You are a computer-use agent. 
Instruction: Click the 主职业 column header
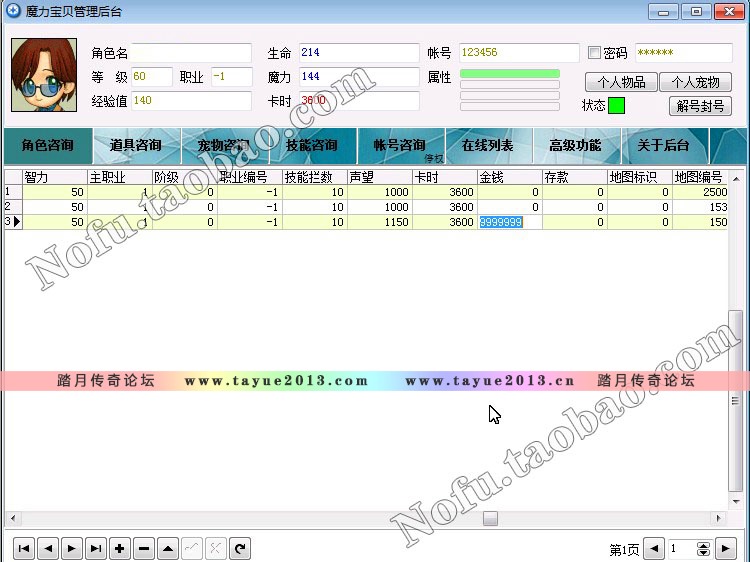pyautogui.click(x=120, y=177)
